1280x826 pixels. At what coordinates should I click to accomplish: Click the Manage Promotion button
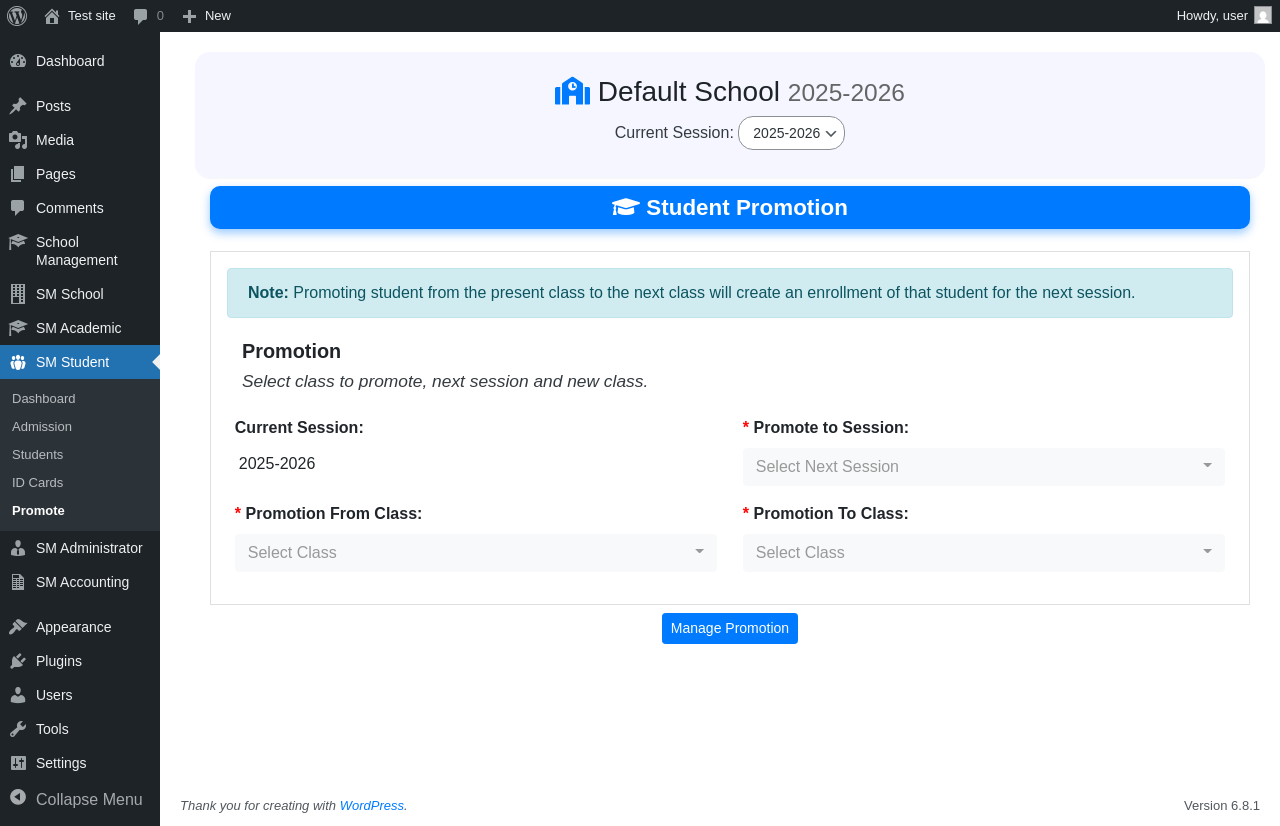730,628
